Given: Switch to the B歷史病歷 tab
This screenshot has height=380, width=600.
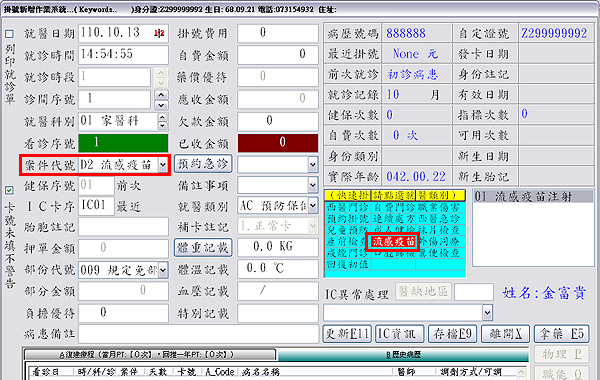Looking at the screenshot, I should pos(403,355).
